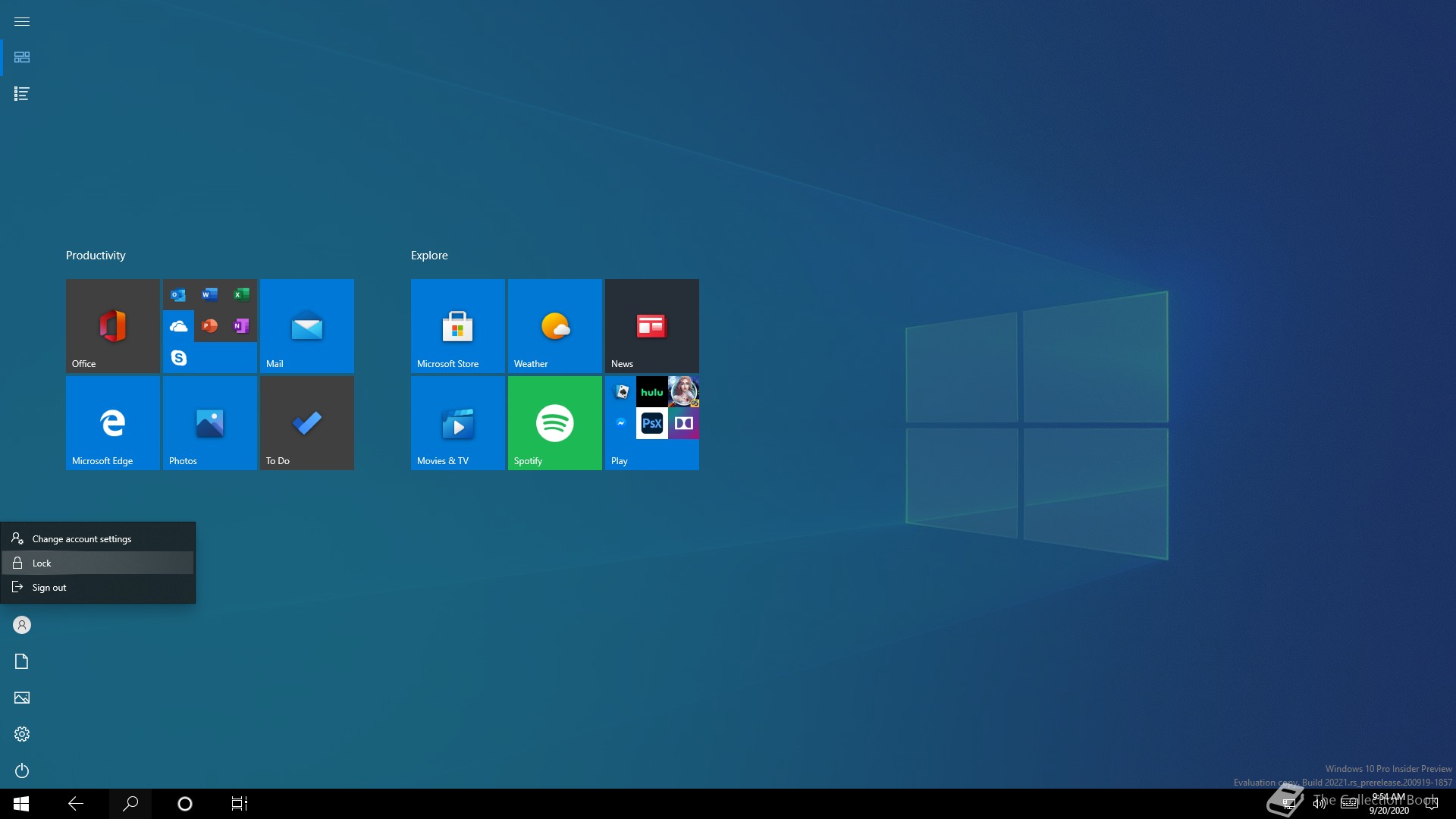1456x819 pixels.
Task: Launch Microsoft Edge tile
Action: pos(113,423)
